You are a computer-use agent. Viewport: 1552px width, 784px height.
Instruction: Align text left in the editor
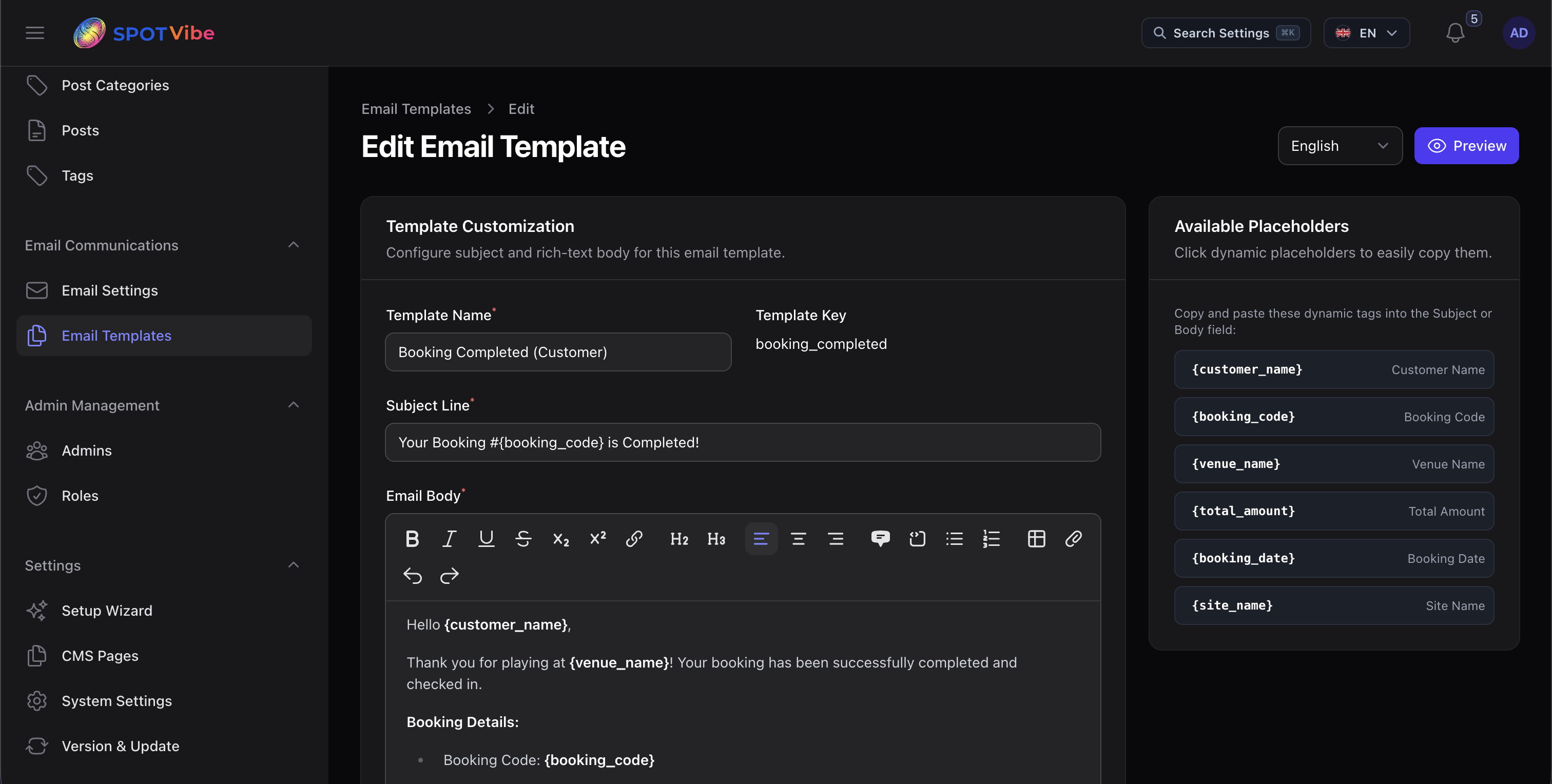click(762, 538)
